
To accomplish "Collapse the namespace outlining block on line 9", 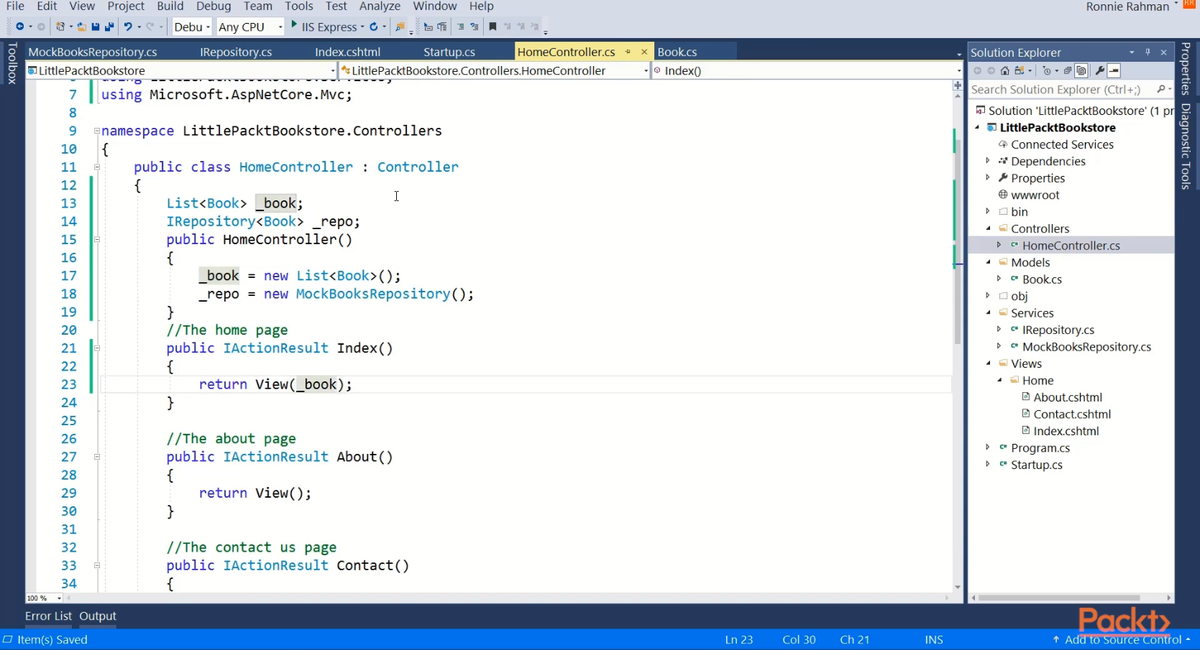I will point(97,131).
